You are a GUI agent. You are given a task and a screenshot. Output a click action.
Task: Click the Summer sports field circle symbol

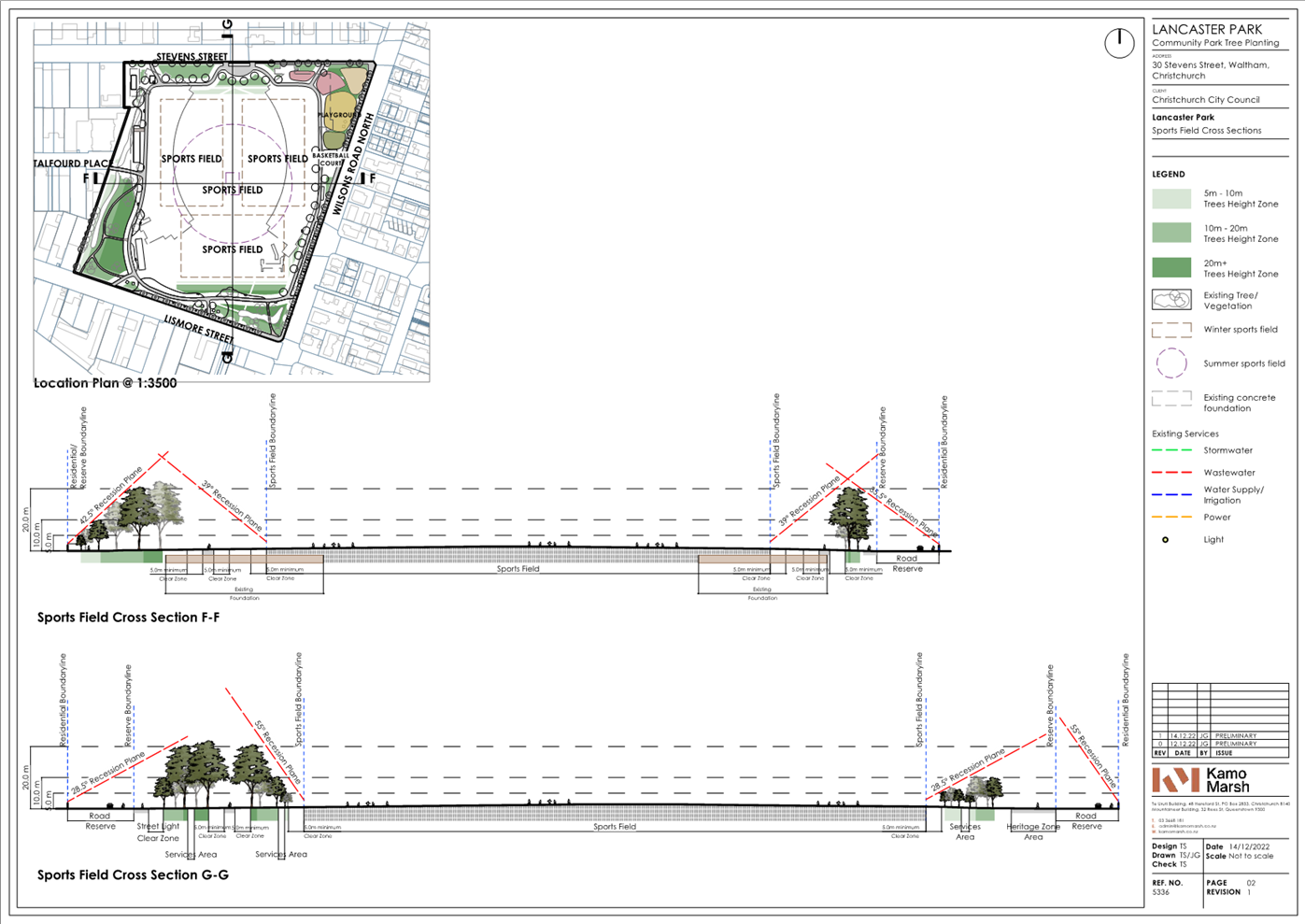tap(1171, 363)
